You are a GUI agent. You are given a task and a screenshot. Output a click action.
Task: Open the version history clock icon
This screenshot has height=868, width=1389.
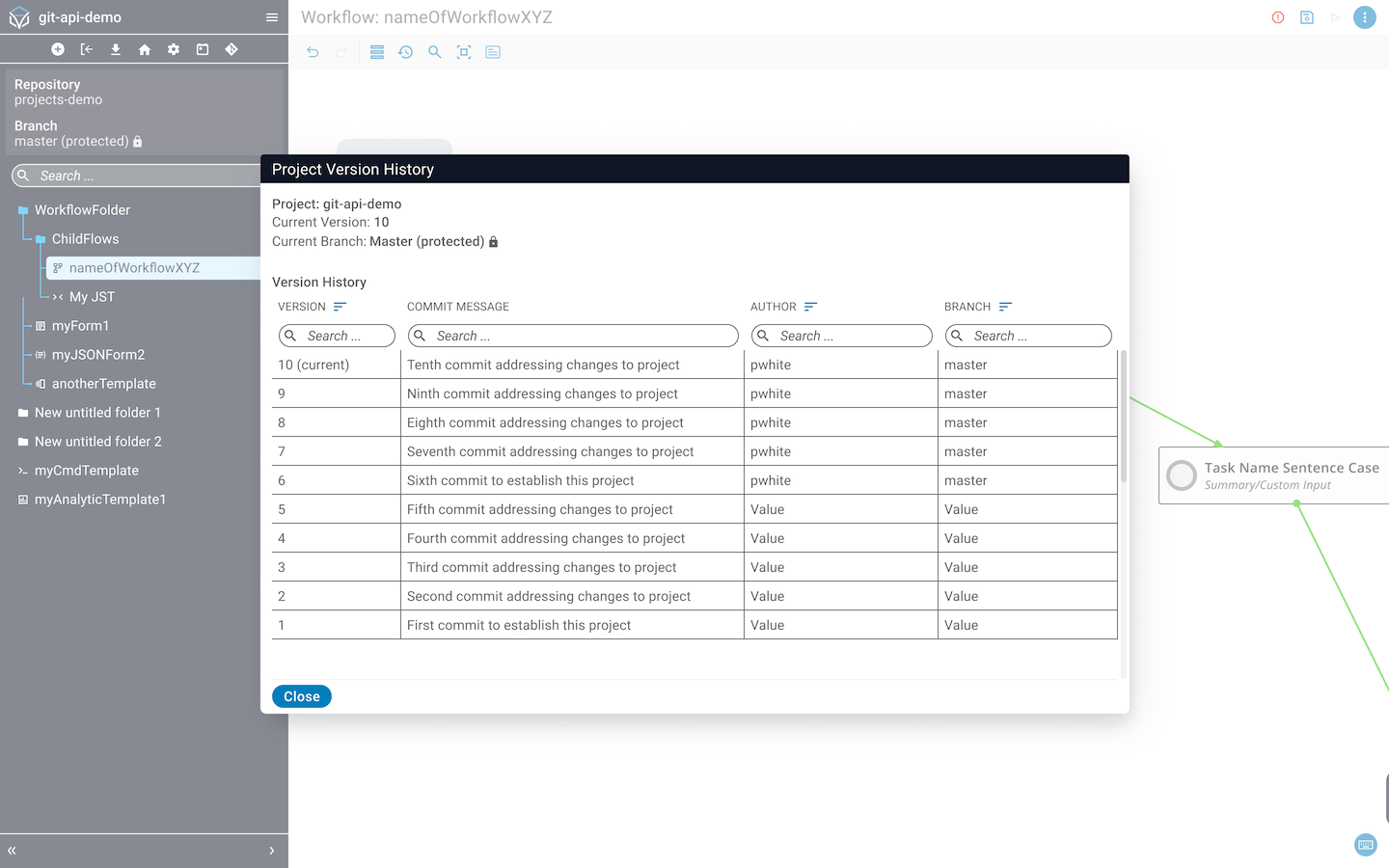406,52
